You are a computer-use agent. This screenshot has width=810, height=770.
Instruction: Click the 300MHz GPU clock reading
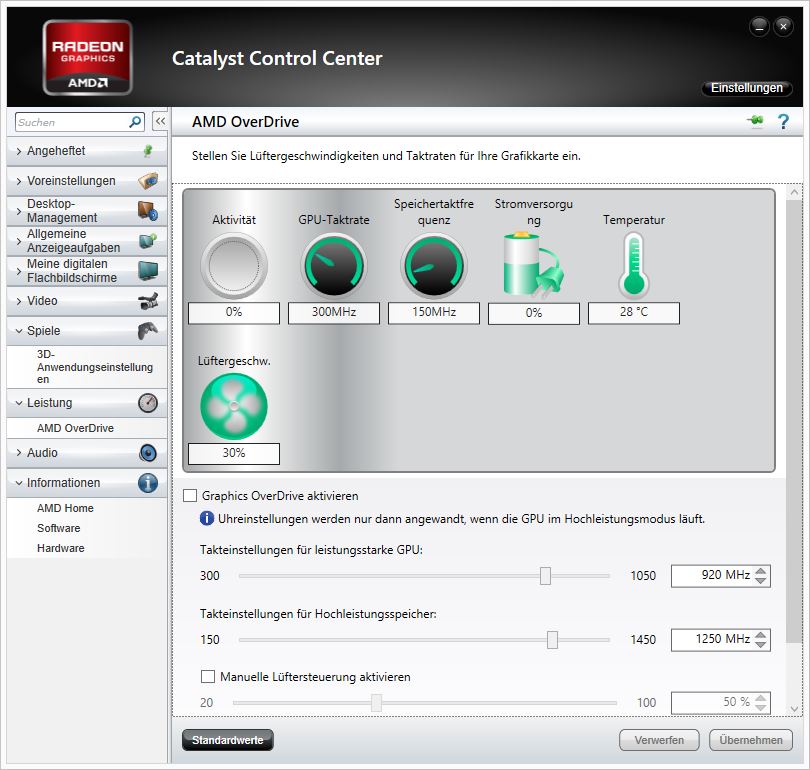pos(334,313)
